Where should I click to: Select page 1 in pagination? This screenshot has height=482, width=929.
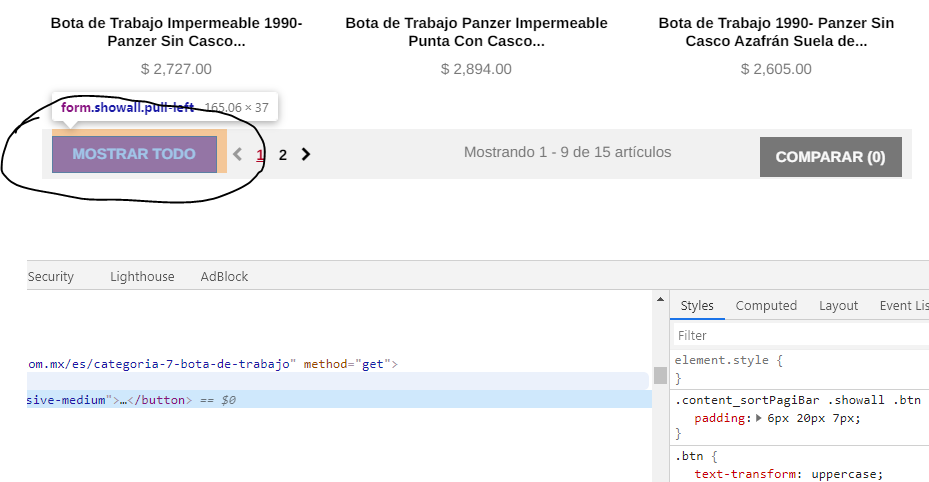(x=260, y=155)
